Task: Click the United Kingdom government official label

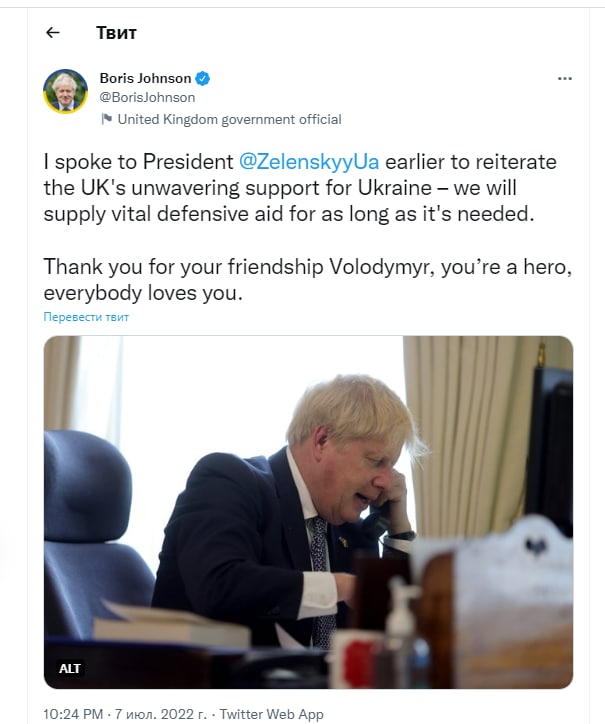Action: pyautogui.click(x=229, y=119)
